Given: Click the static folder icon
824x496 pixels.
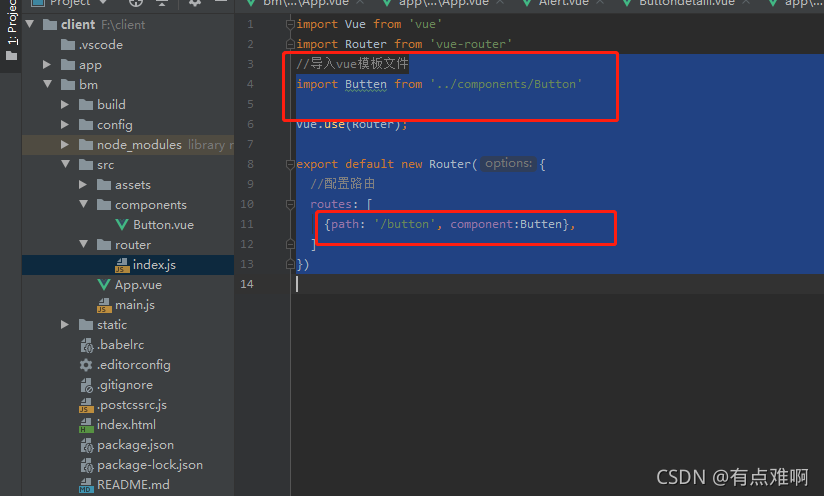Looking at the screenshot, I should click(86, 325).
